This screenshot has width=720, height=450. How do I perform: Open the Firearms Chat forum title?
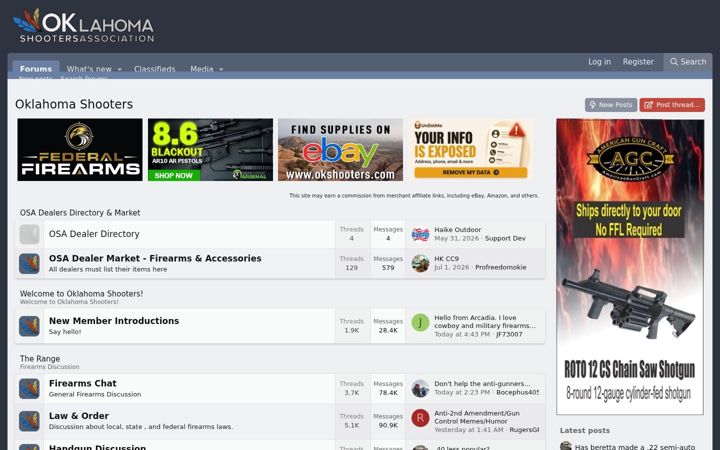[83, 383]
